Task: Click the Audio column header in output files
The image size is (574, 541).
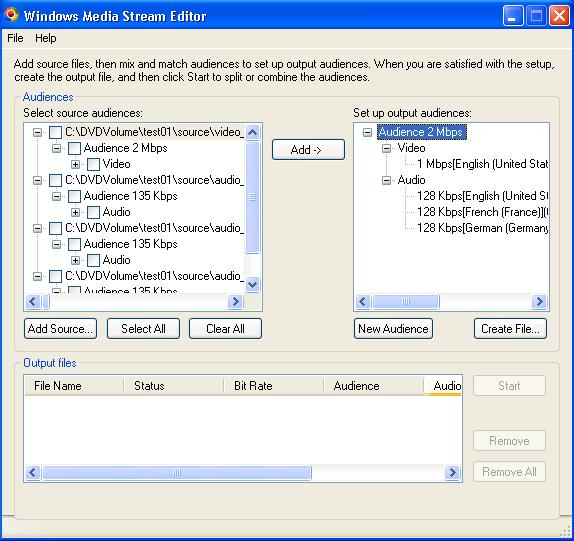Action: (443, 386)
